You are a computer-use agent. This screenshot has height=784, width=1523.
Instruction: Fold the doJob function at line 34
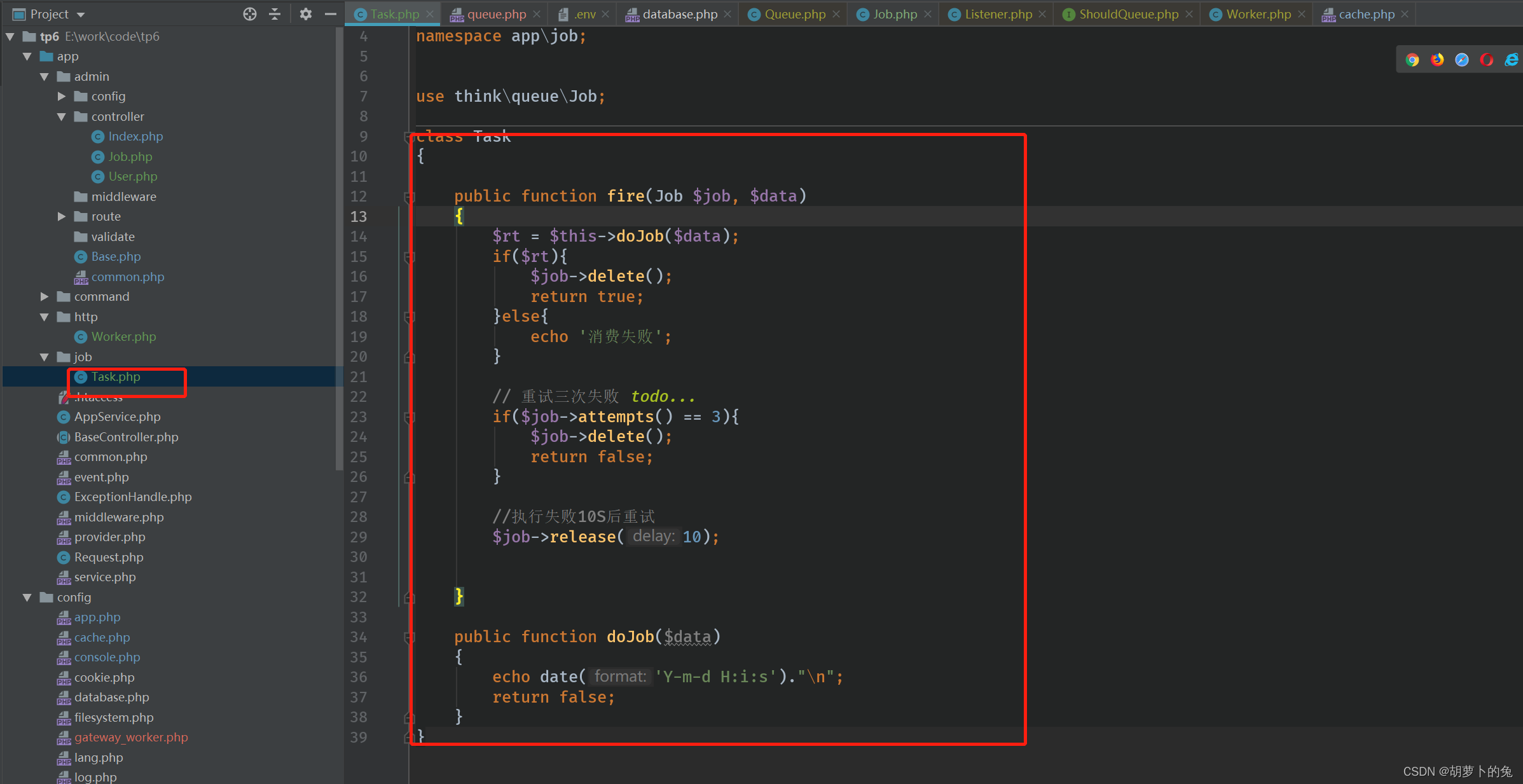click(x=409, y=637)
